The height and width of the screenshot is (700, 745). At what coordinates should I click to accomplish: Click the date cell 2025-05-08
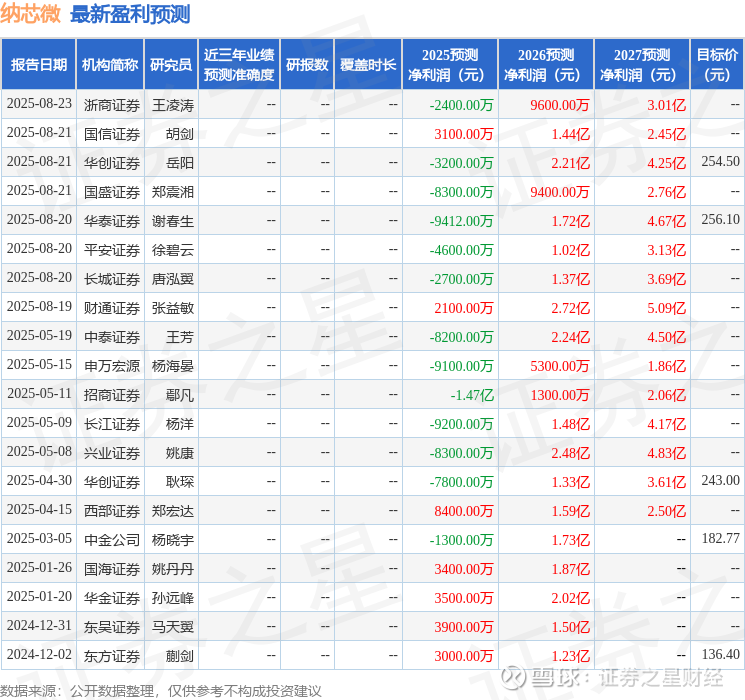[39, 451]
